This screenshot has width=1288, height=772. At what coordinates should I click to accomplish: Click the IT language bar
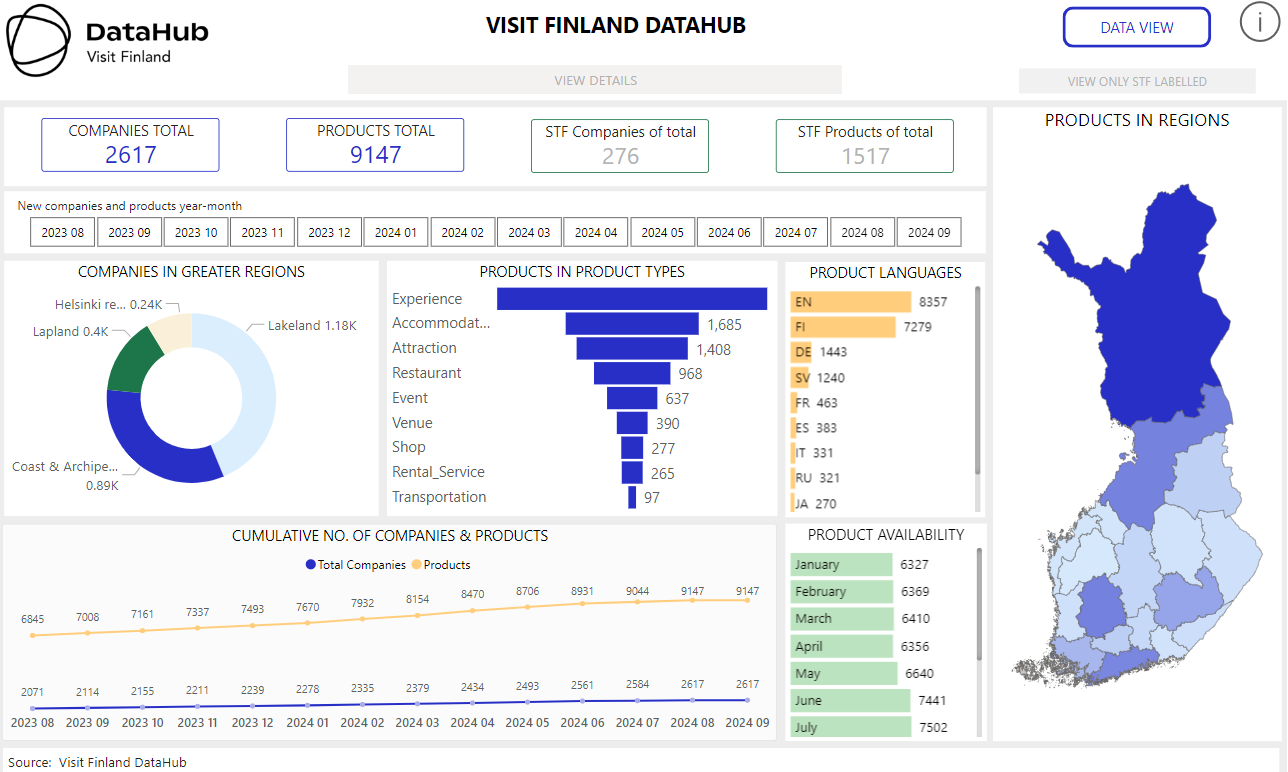[793, 453]
